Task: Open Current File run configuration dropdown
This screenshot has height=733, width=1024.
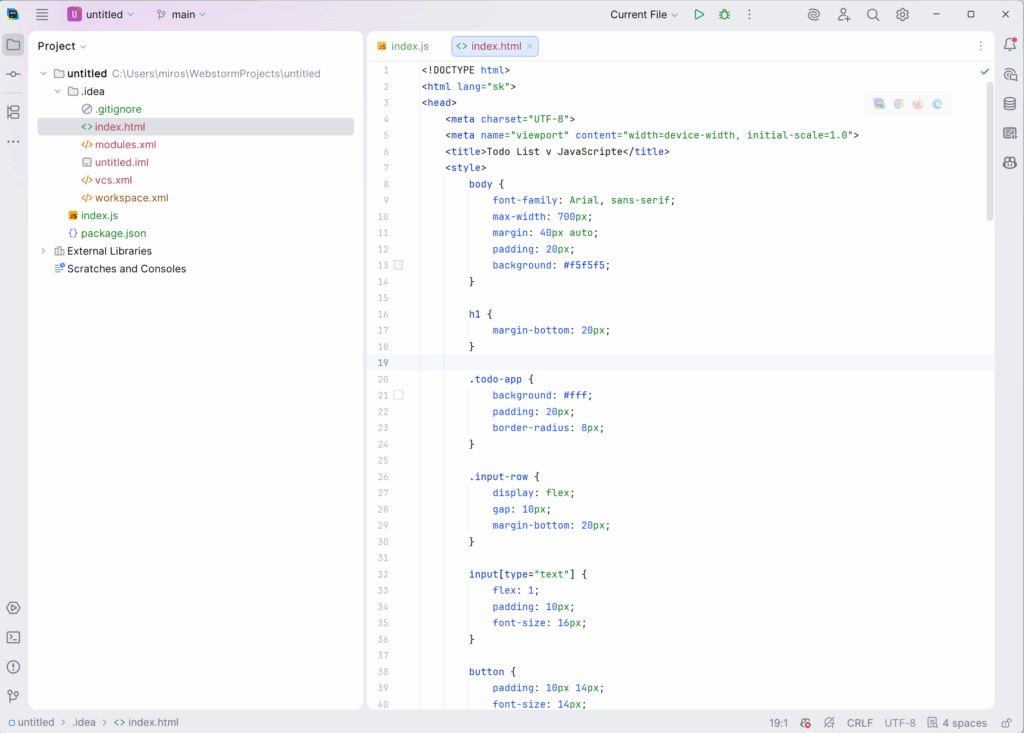Action: tap(644, 14)
